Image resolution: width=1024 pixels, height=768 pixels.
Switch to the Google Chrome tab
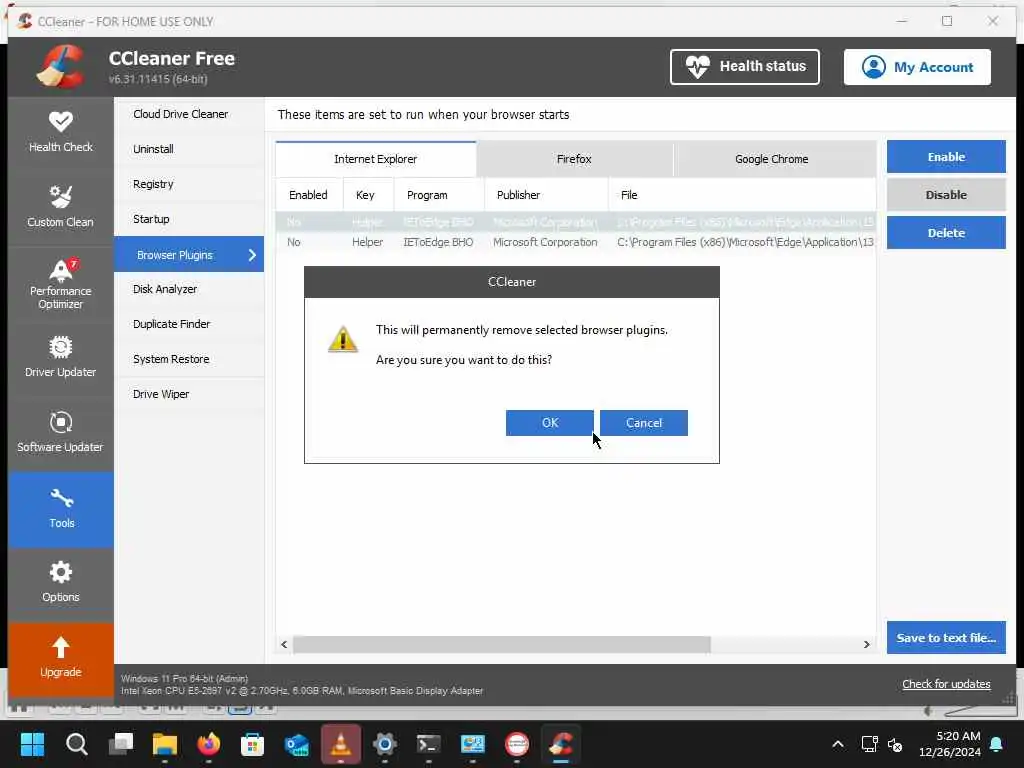[x=771, y=159]
